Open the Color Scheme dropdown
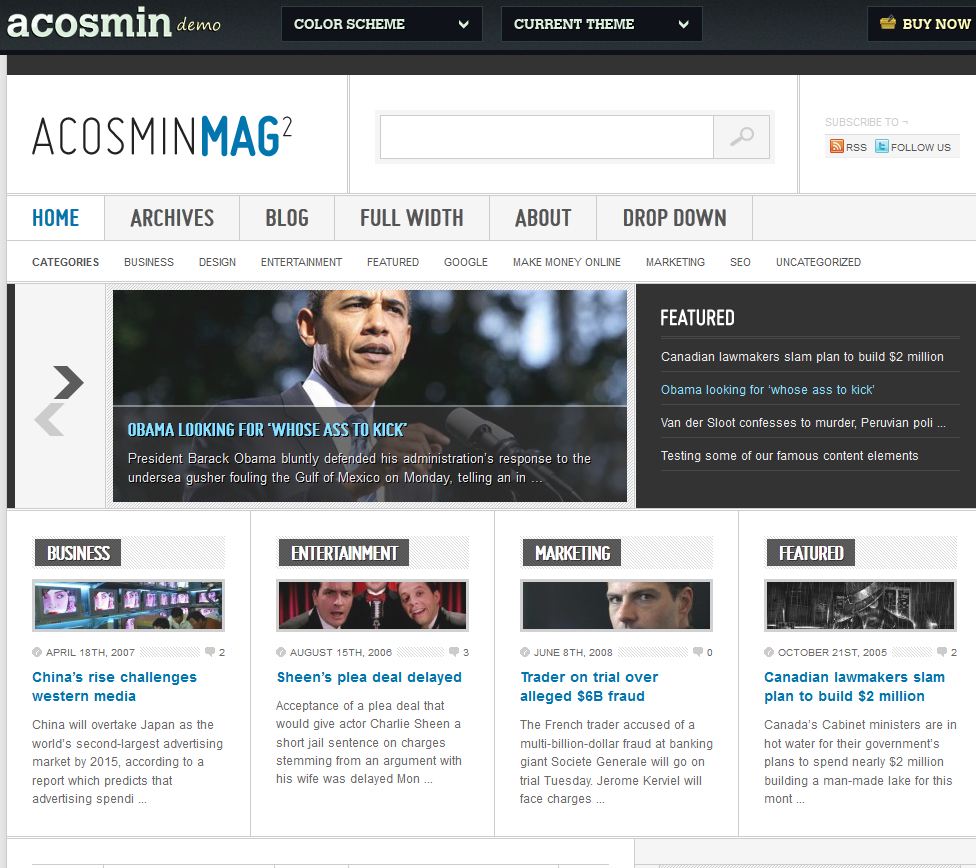The height and width of the screenshot is (868, 976). point(382,24)
